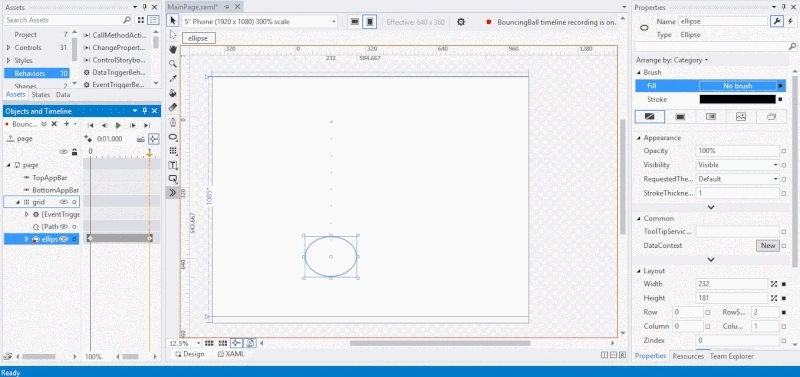The height and width of the screenshot is (377, 800).
Task: Select the Eyedropper tool
Action: pyautogui.click(x=173, y=79)
